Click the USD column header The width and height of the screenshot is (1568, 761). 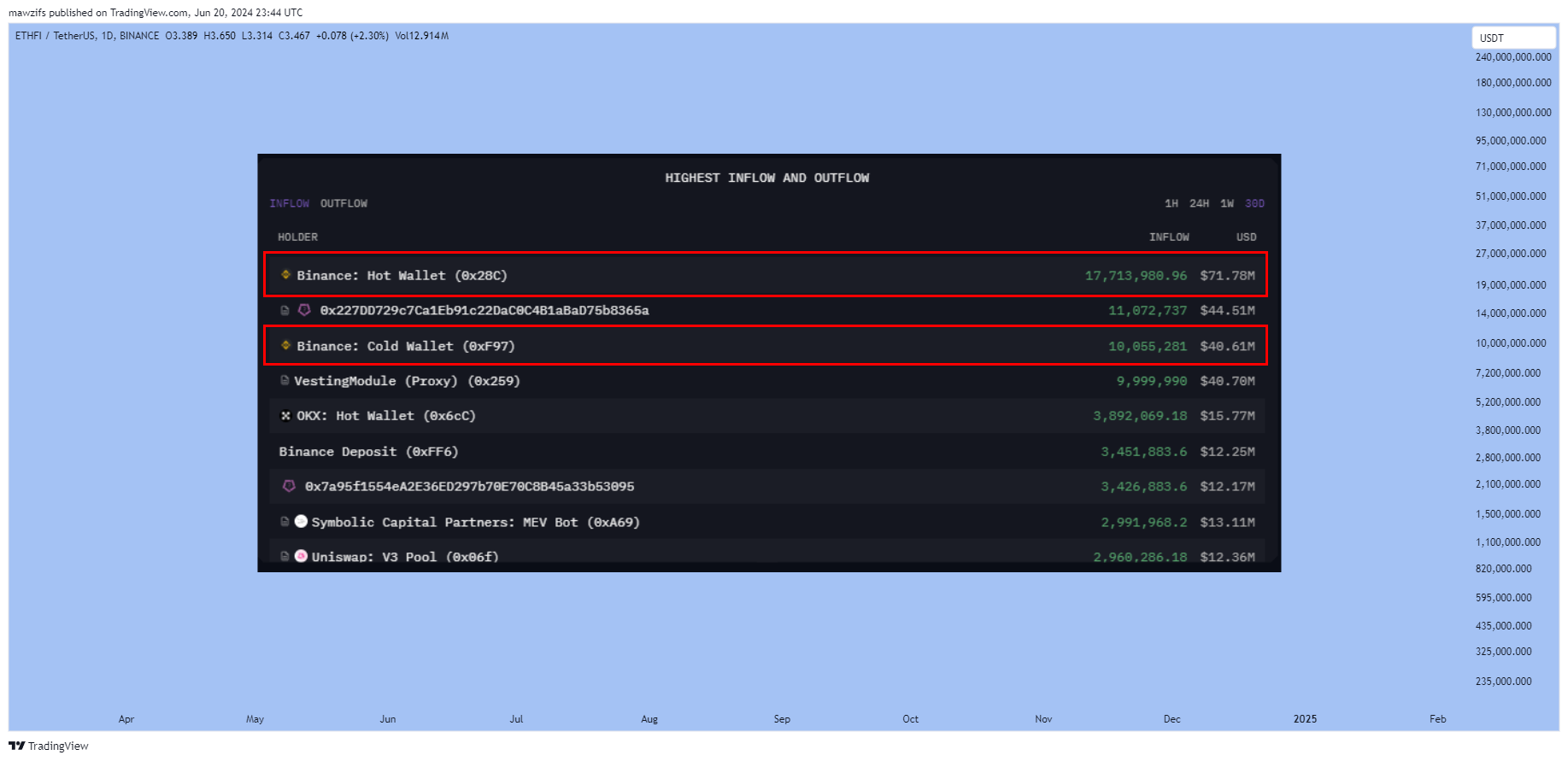1246,237
